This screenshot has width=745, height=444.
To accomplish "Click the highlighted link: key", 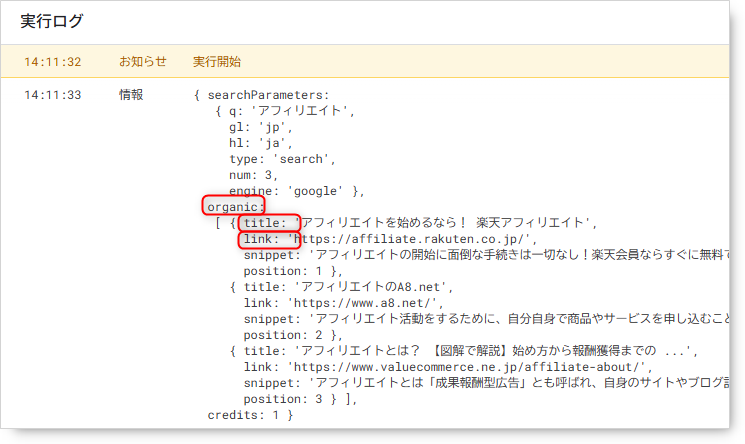I will (266, 240).
